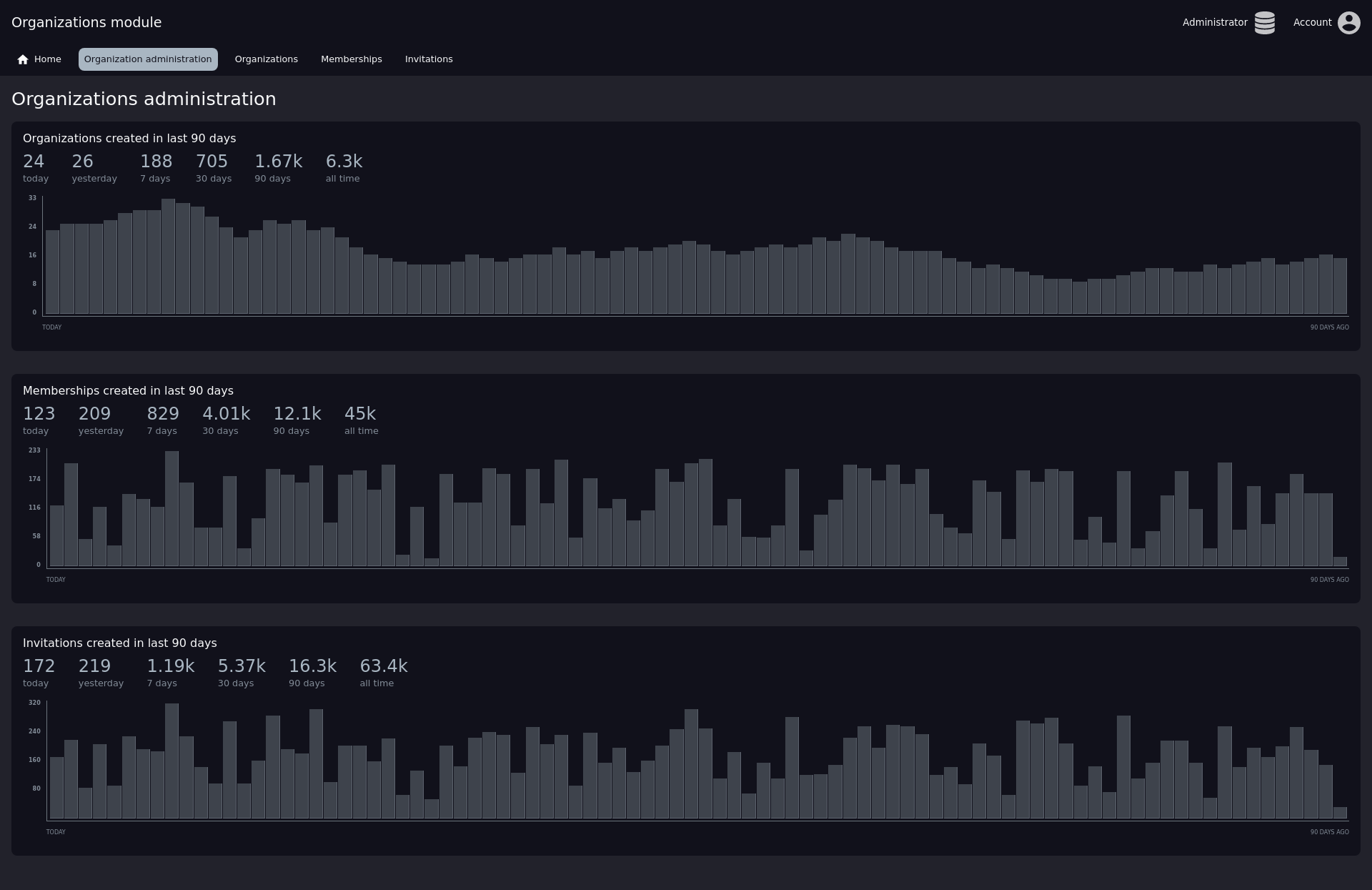Click the 705 organizations 30 days stat
The height and width of the screenshot is (890, 1372).
click(212, 162)
